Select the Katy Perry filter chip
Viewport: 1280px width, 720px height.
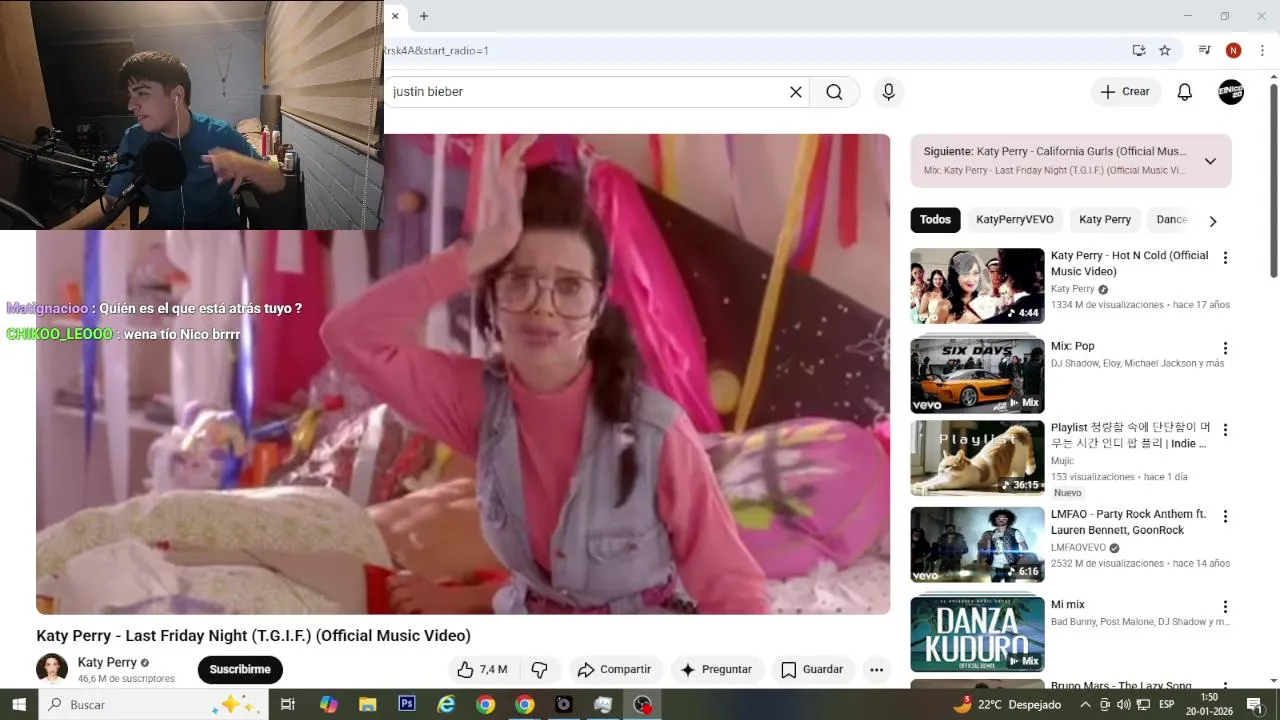(1105, 220)
